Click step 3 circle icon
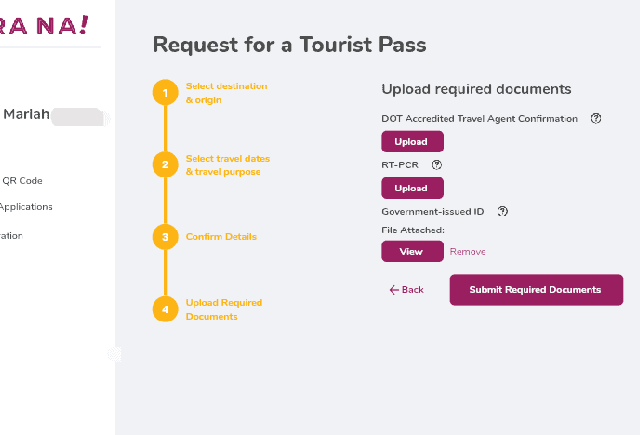This screenshot has height=435, width=640. coord(165,237)
